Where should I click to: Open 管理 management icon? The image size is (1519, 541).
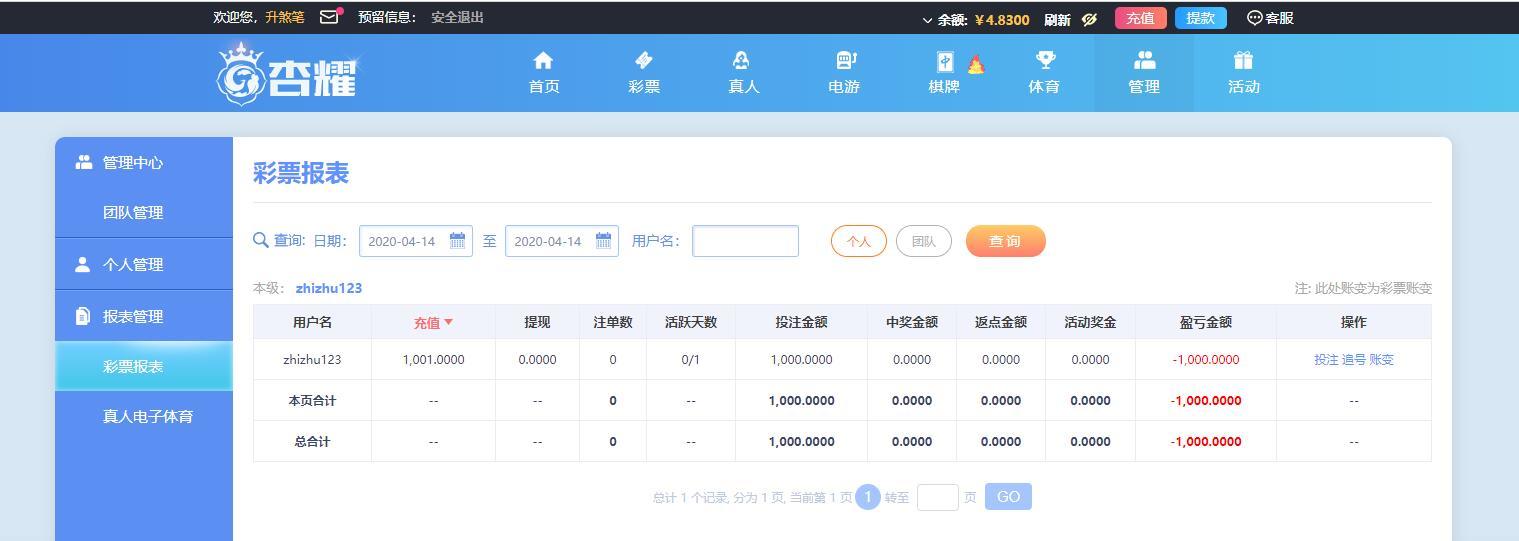(1145, 61)
